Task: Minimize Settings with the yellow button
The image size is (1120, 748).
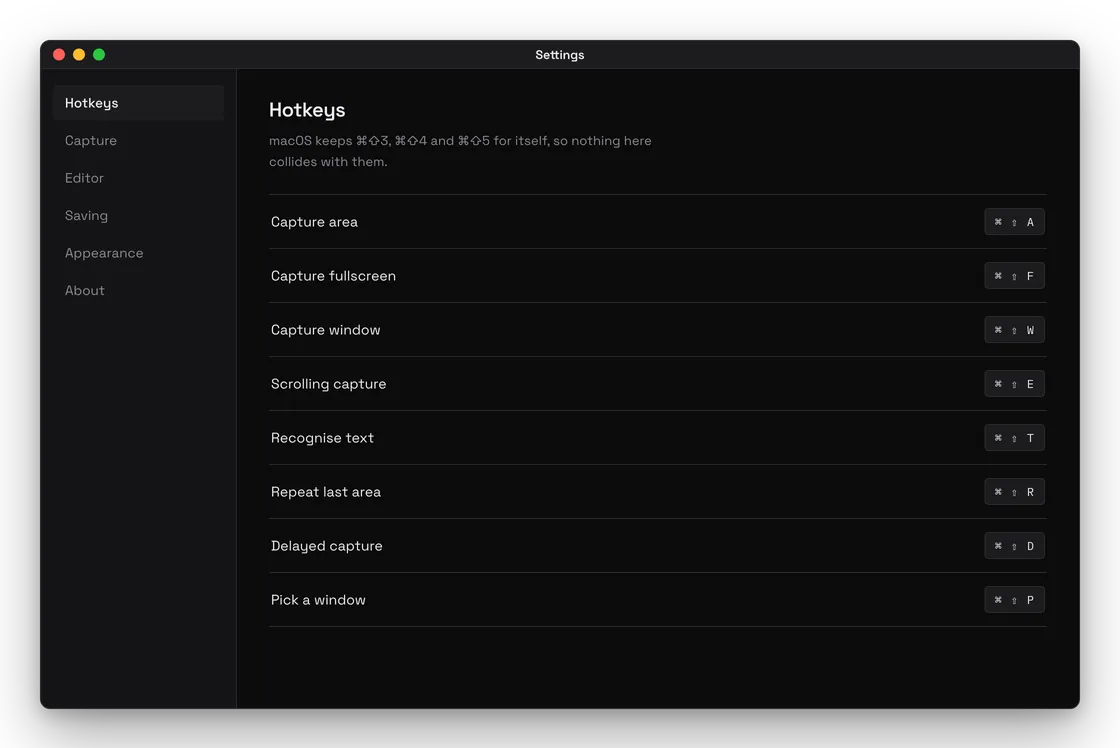Action: click(x=79, y=55)
